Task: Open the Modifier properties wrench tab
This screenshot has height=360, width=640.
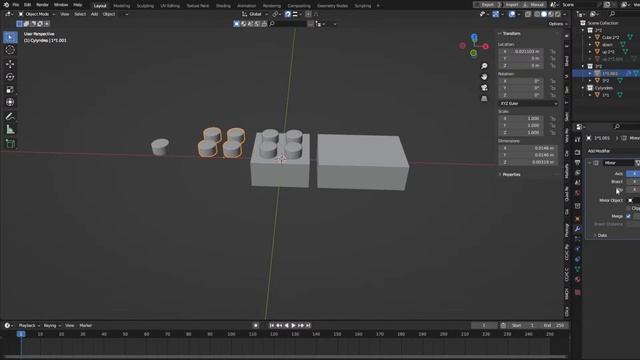Action: pos(578,229)
